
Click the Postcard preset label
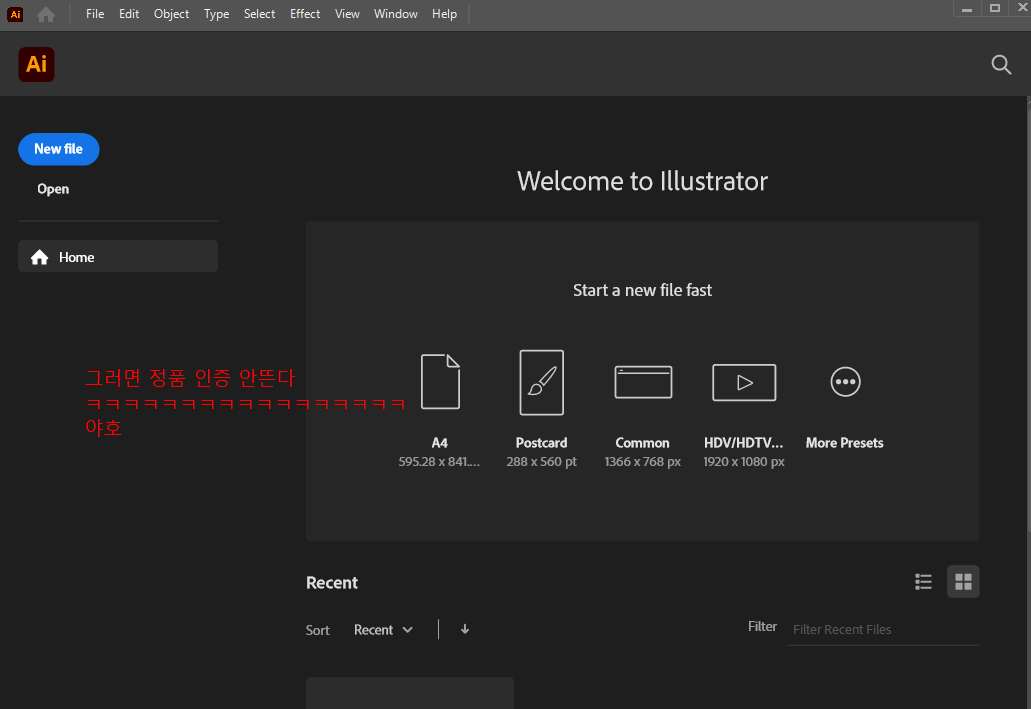[x=541, y=443]
